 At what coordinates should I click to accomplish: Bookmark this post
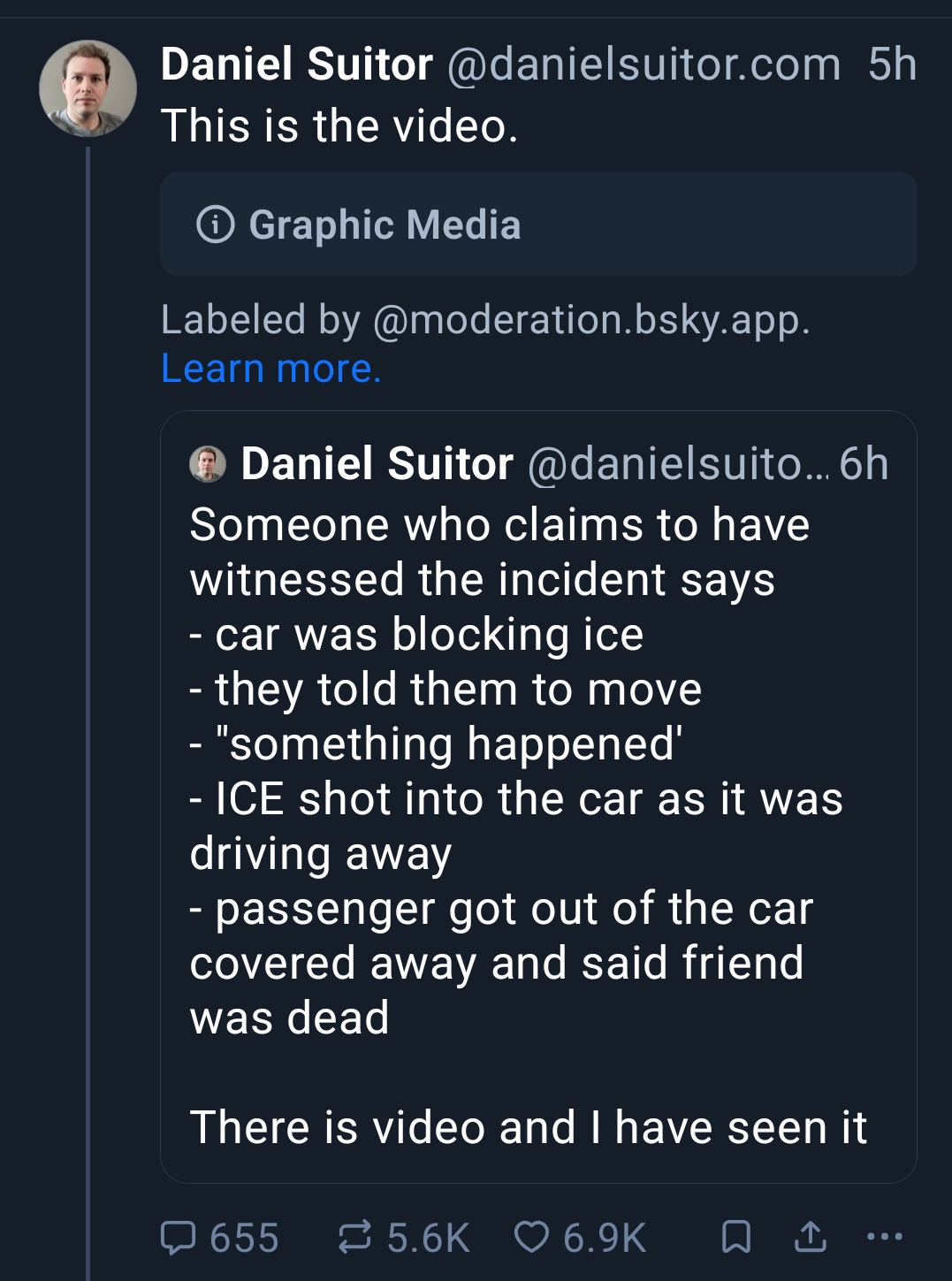[x=736, y=1237]
